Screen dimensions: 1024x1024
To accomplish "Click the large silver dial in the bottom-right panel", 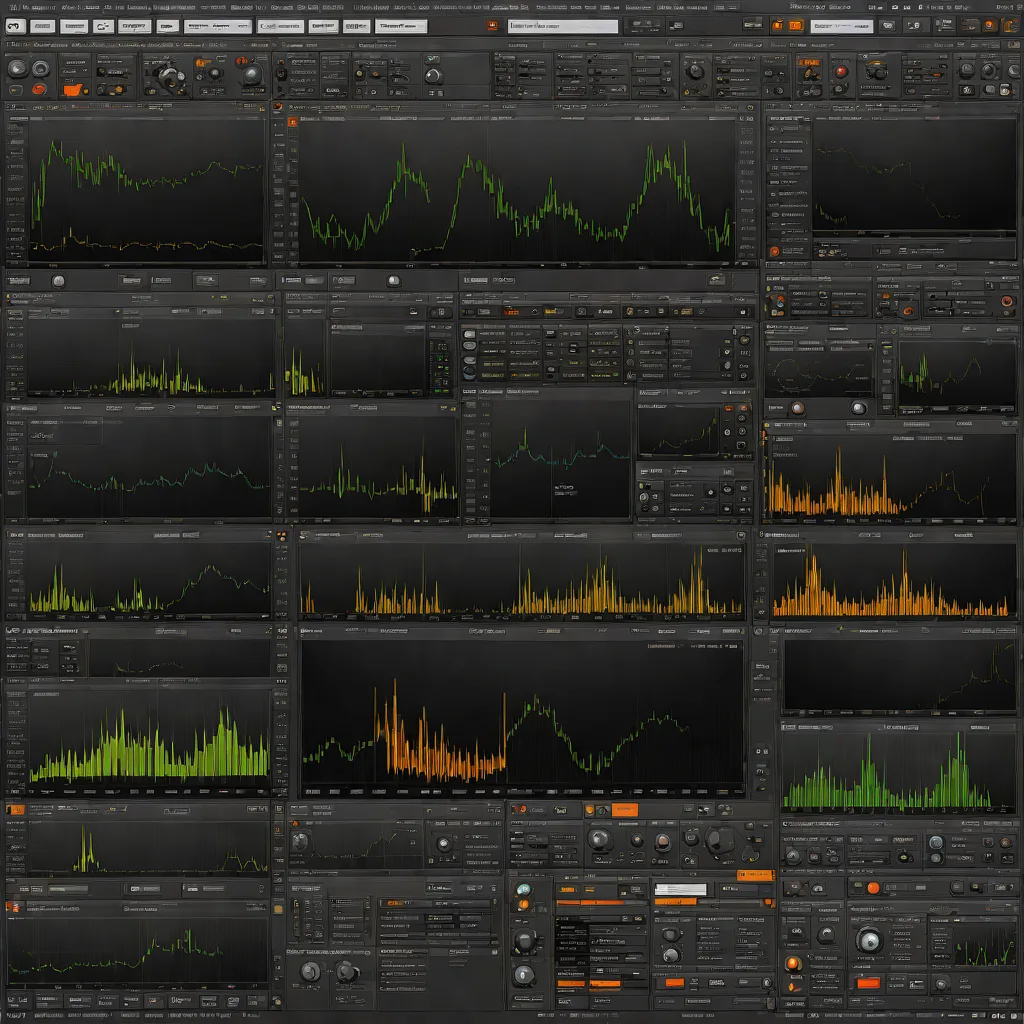I will 869,941.
